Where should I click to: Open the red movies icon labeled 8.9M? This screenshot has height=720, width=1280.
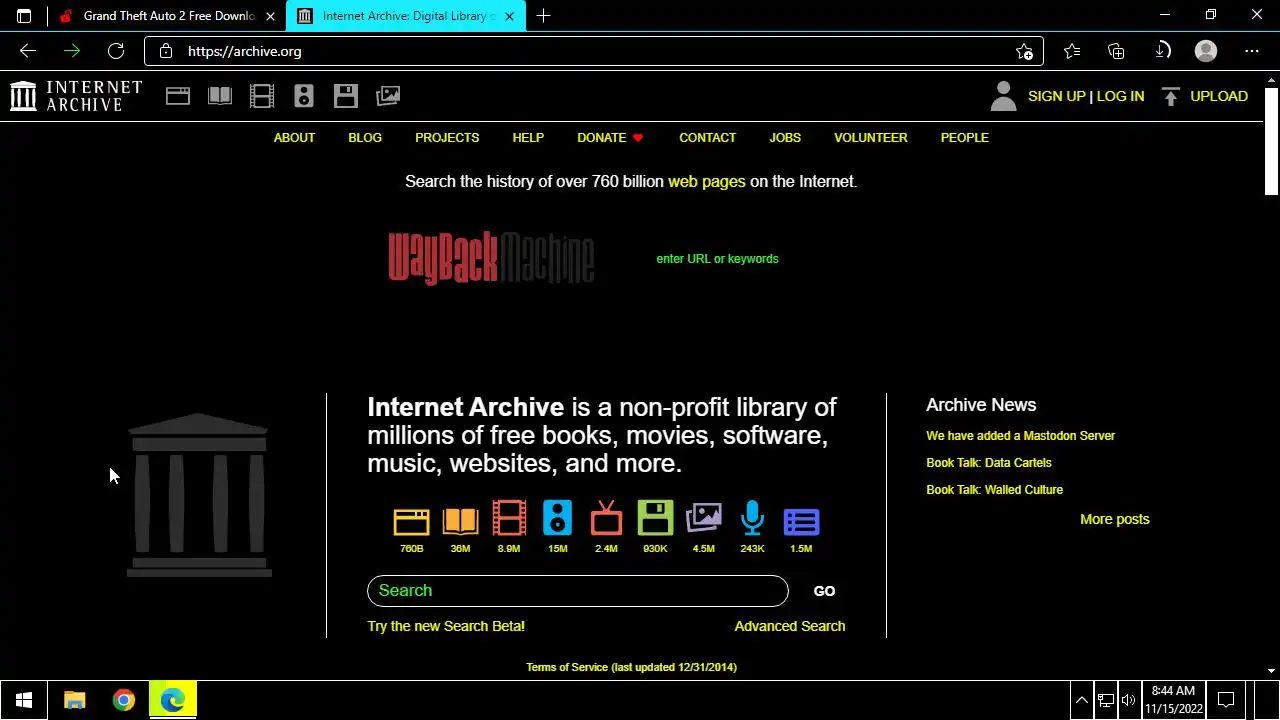coord(509,519)
